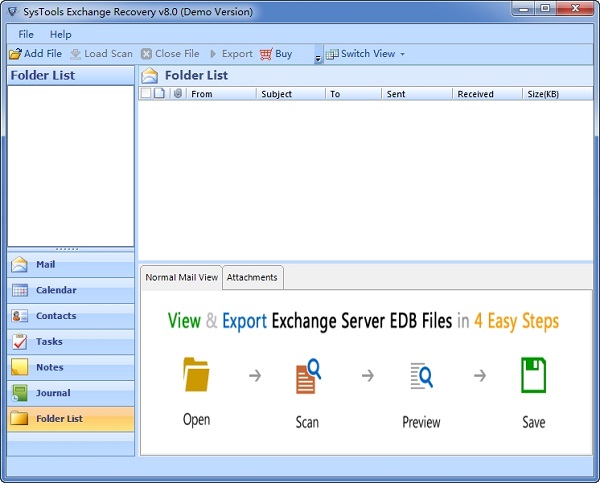Switch to the Normal Mail View tab
600x483 pixels.
click(x=181, y=277)
